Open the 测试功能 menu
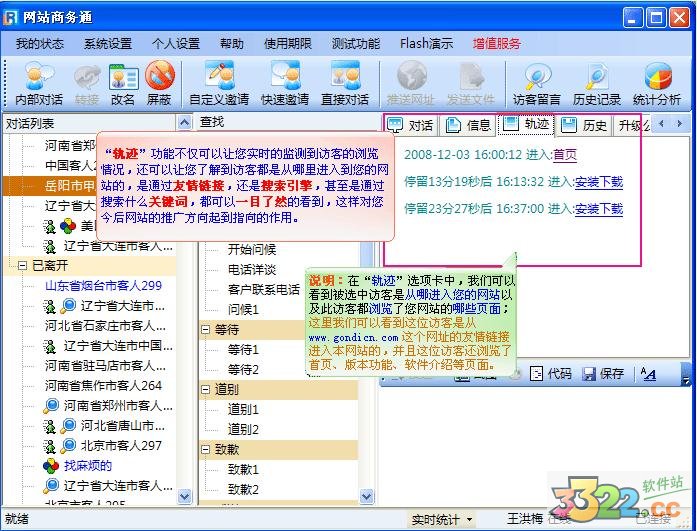The width and height of the screenshot is (697, 531). (x=356, y=44)
